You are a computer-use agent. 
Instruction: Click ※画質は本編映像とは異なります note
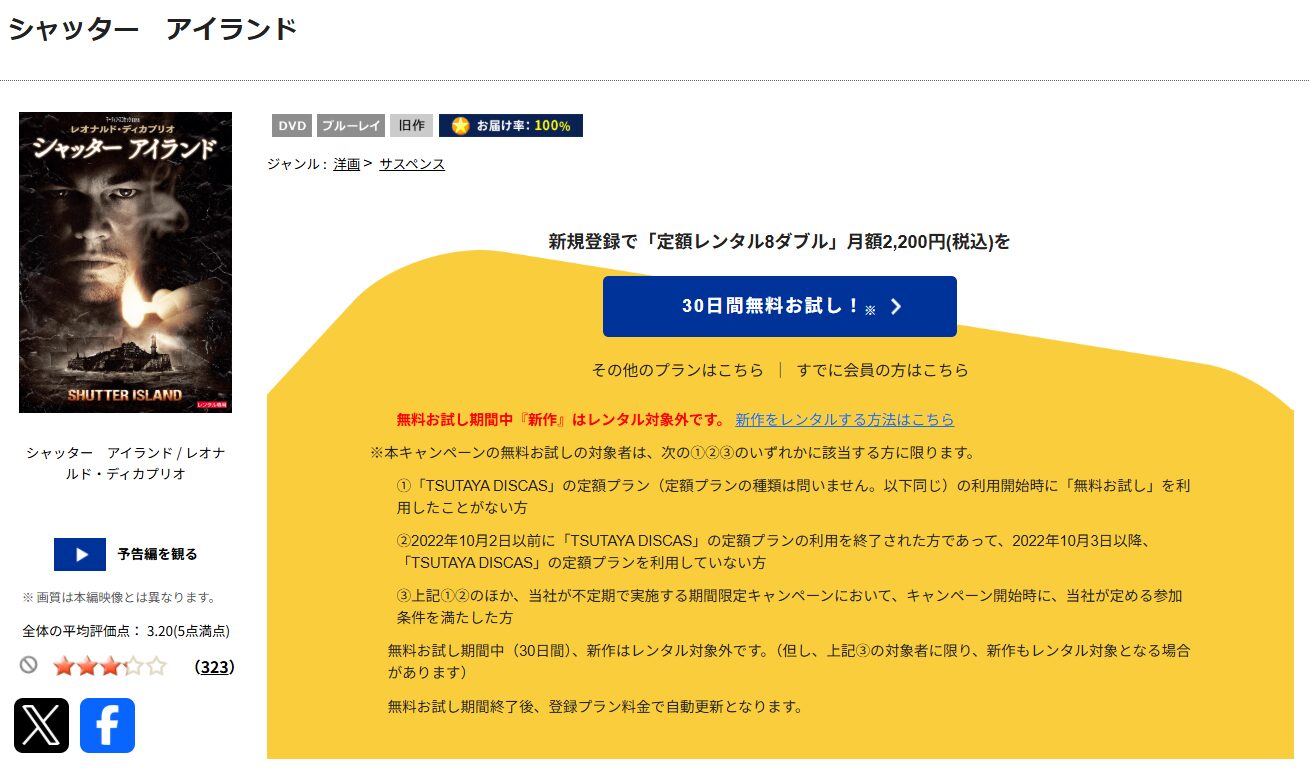tap(120, 598)
